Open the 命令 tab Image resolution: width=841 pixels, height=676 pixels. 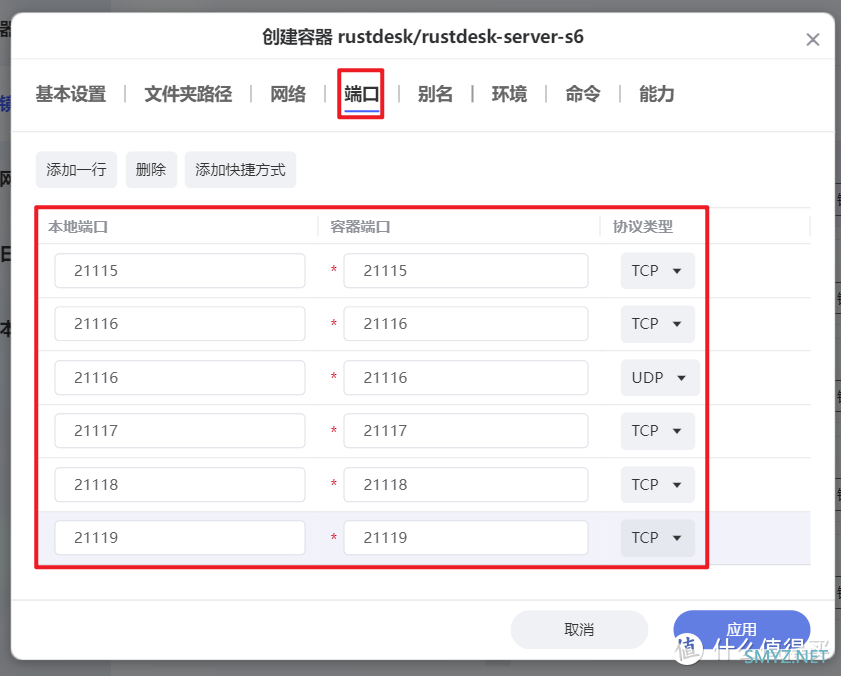(x=582, y=94)
